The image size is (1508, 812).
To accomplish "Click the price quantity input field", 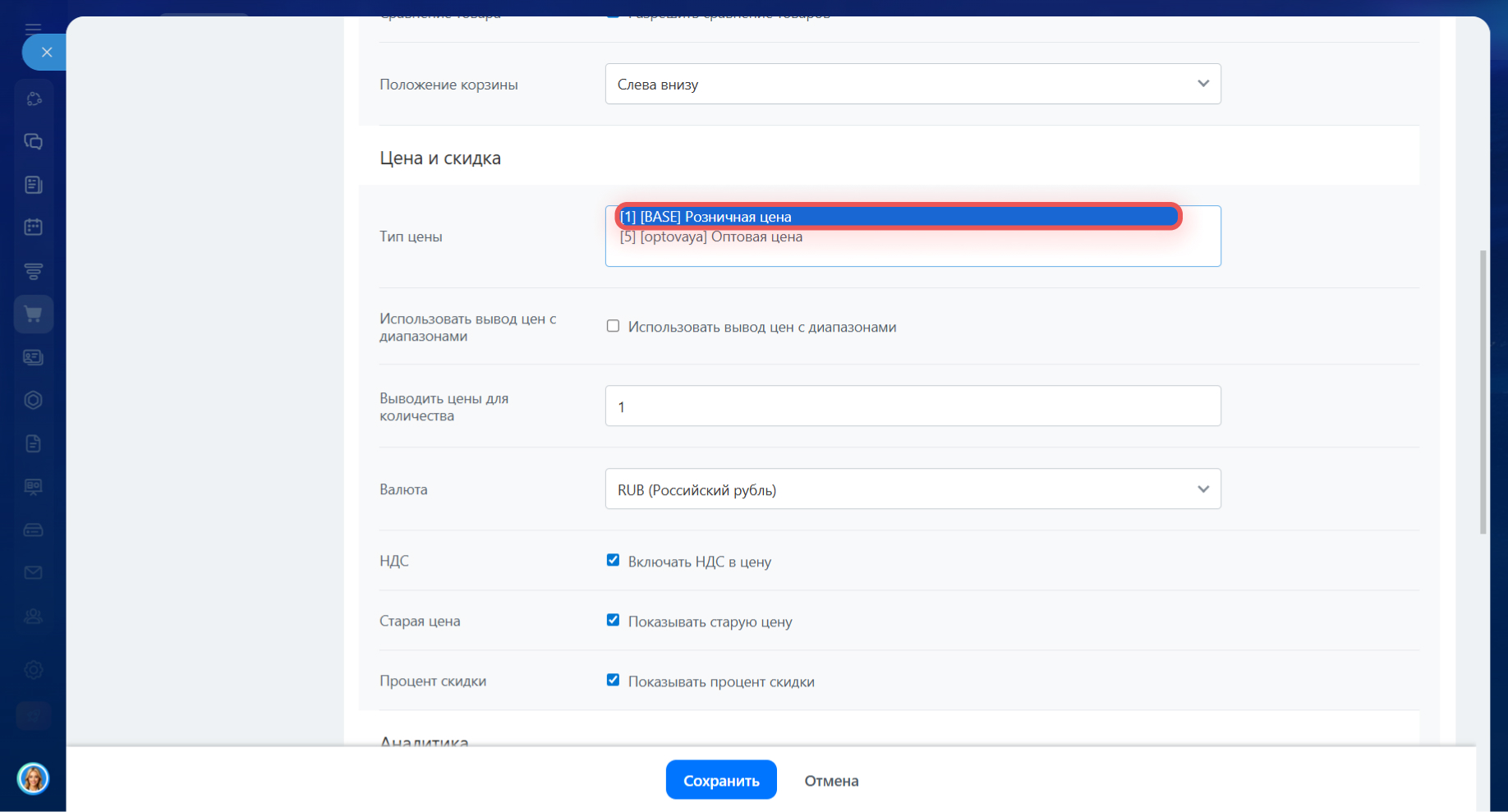I will point(913,406).
